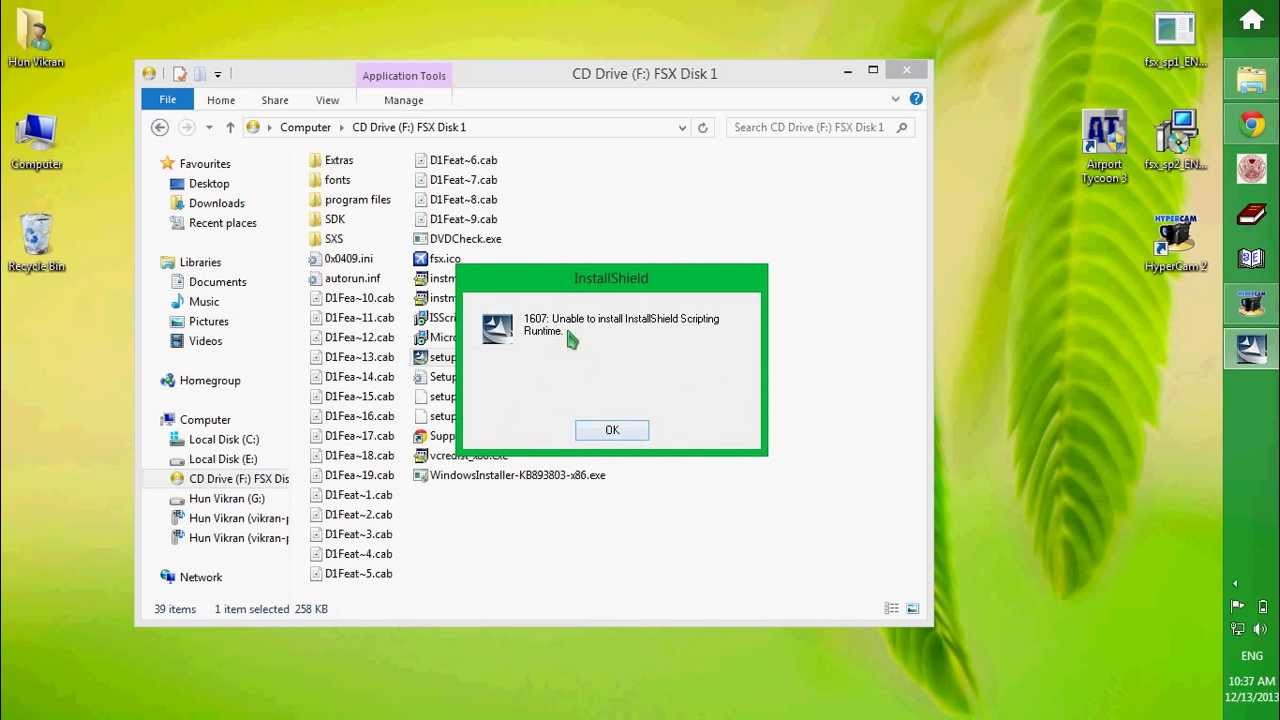Open Airport Tycoon 3 desktop shortcut

tap(1104, 148)
